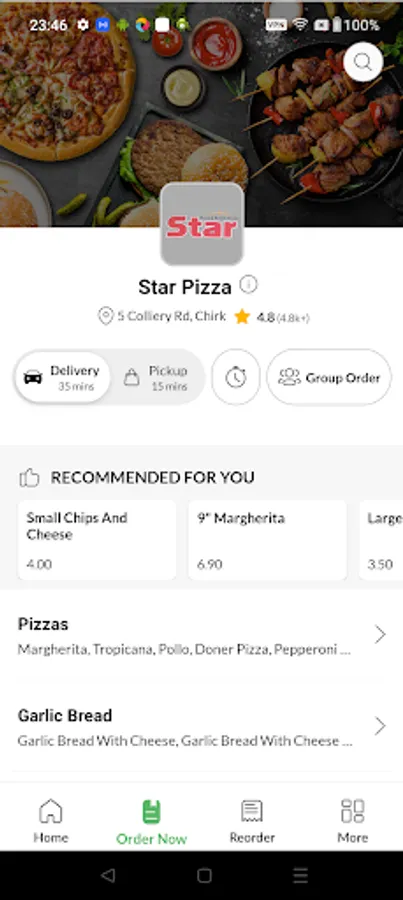Select Delivery 35 mins option
The width and height of the screenshot is (403, 900).
[63, 377]
